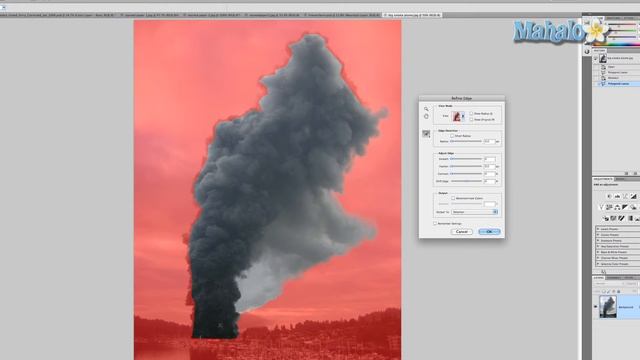Add a Hue/Saturation adjustment layer
The height and width of the screenshot is (360, 640).
(609, 207)
